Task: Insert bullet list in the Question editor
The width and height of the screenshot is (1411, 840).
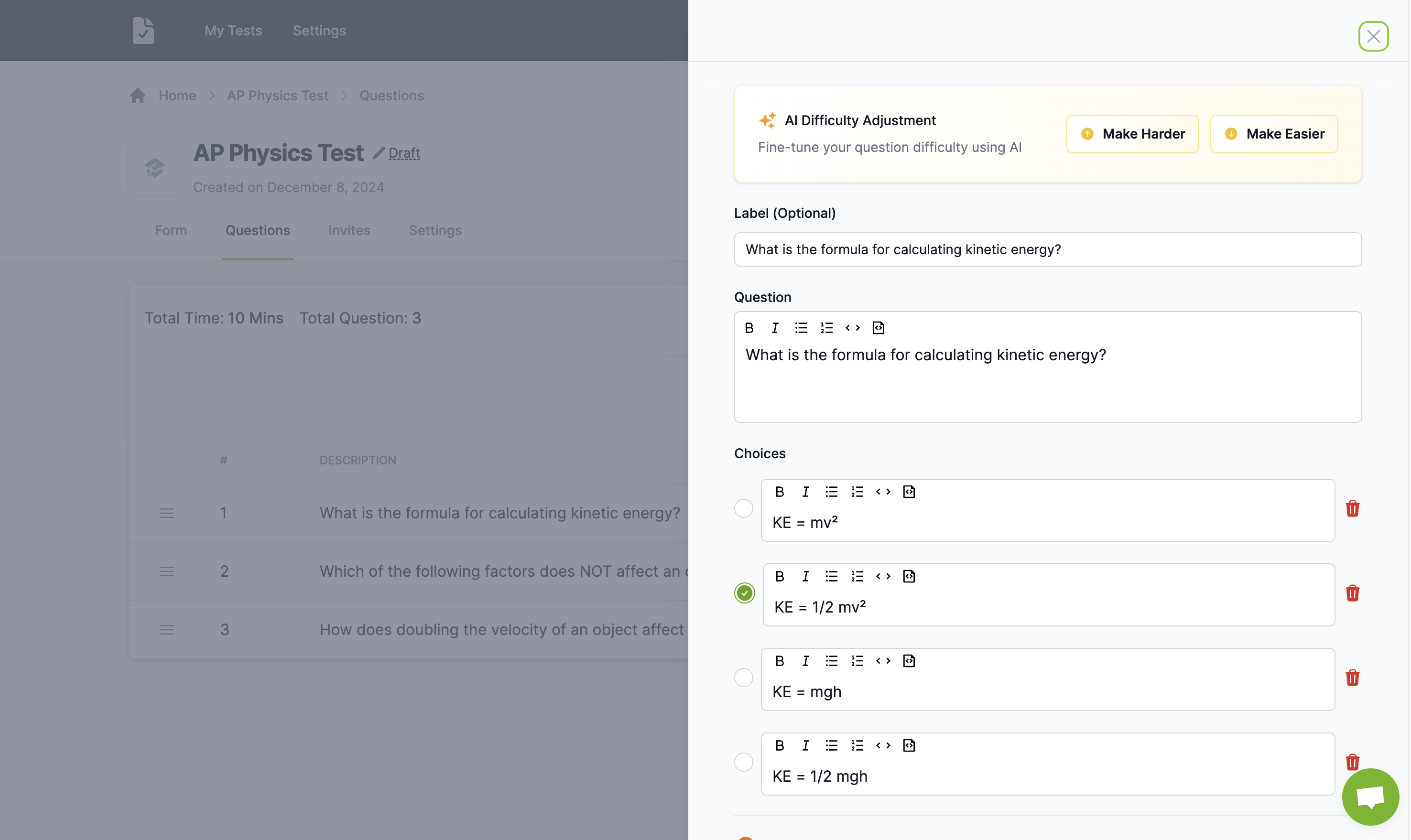Action: [801, 328]
